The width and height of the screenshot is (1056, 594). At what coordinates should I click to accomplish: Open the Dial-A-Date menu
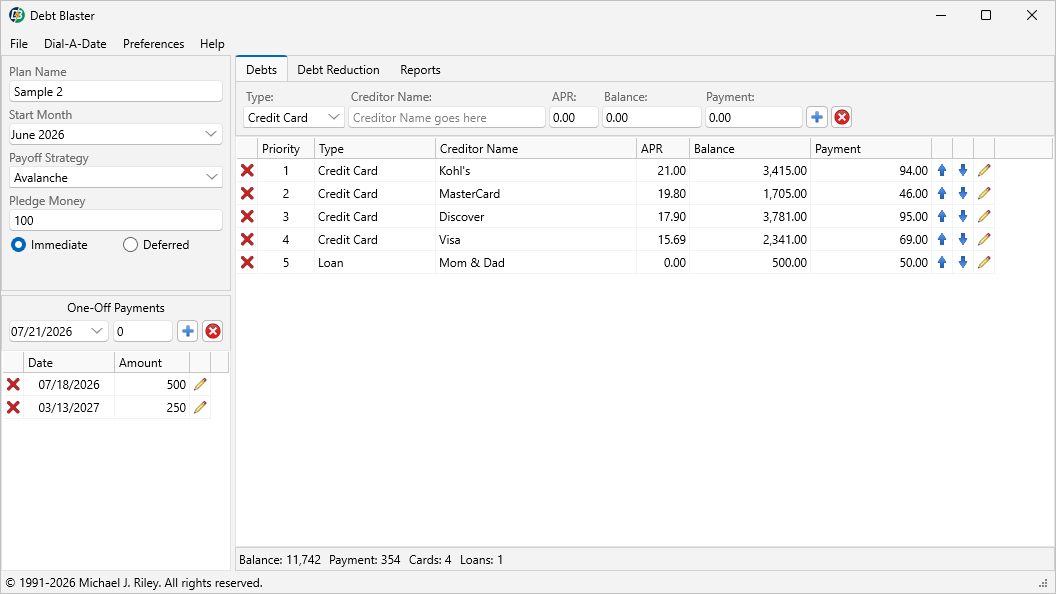tap(75, 44)
